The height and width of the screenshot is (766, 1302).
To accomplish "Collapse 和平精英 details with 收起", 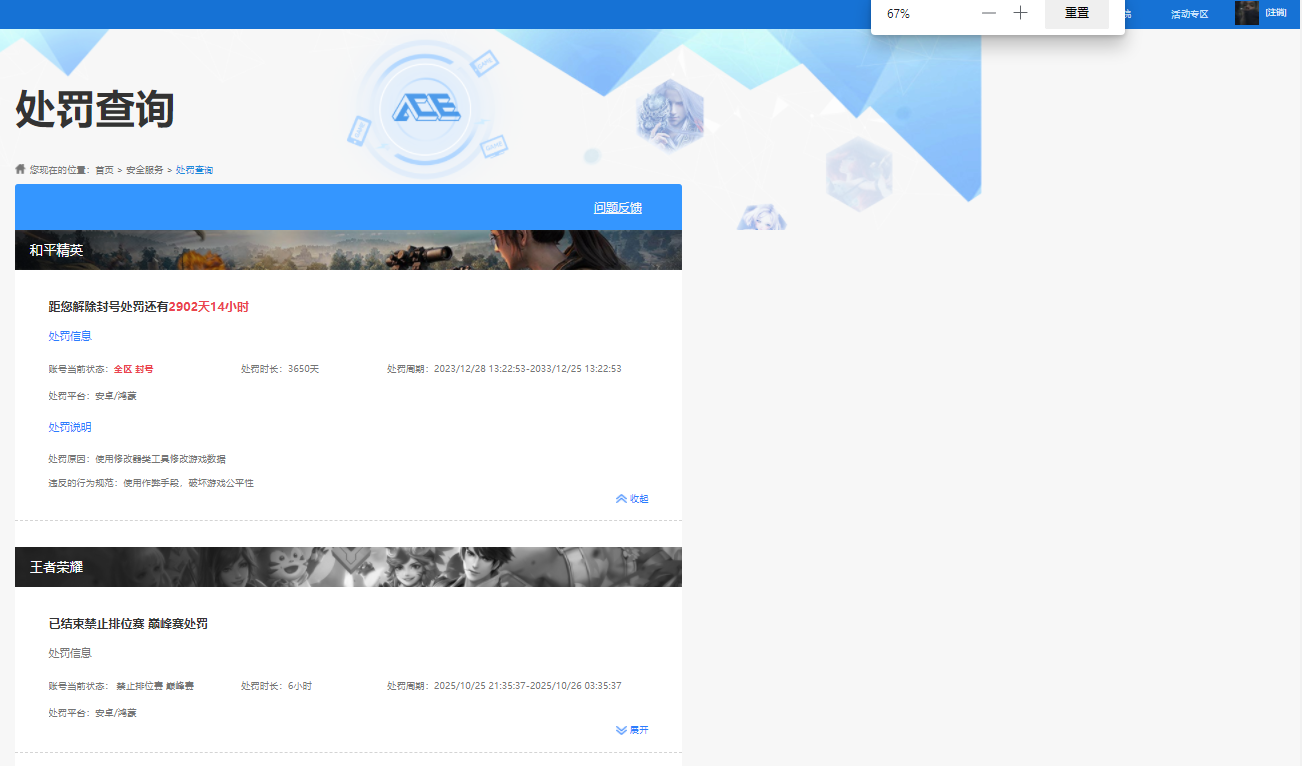I will point(638,499).
